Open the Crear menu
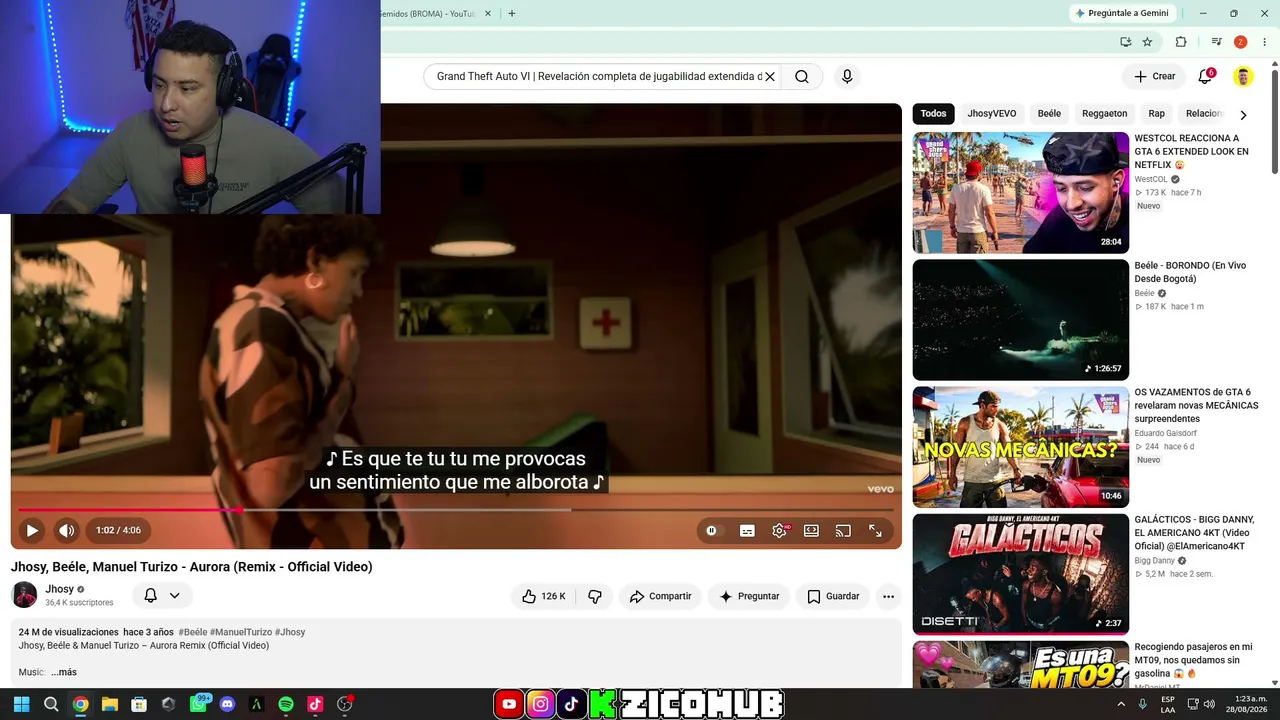The height and width of the screenshot is (720, 1280). point(1154,77)
